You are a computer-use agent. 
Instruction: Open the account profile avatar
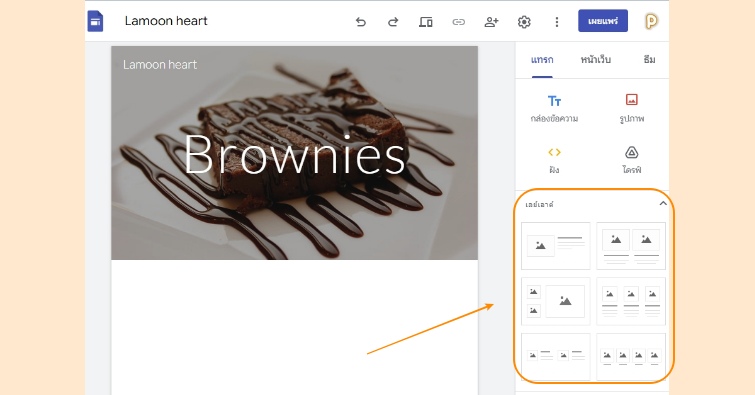click(651, 21)
